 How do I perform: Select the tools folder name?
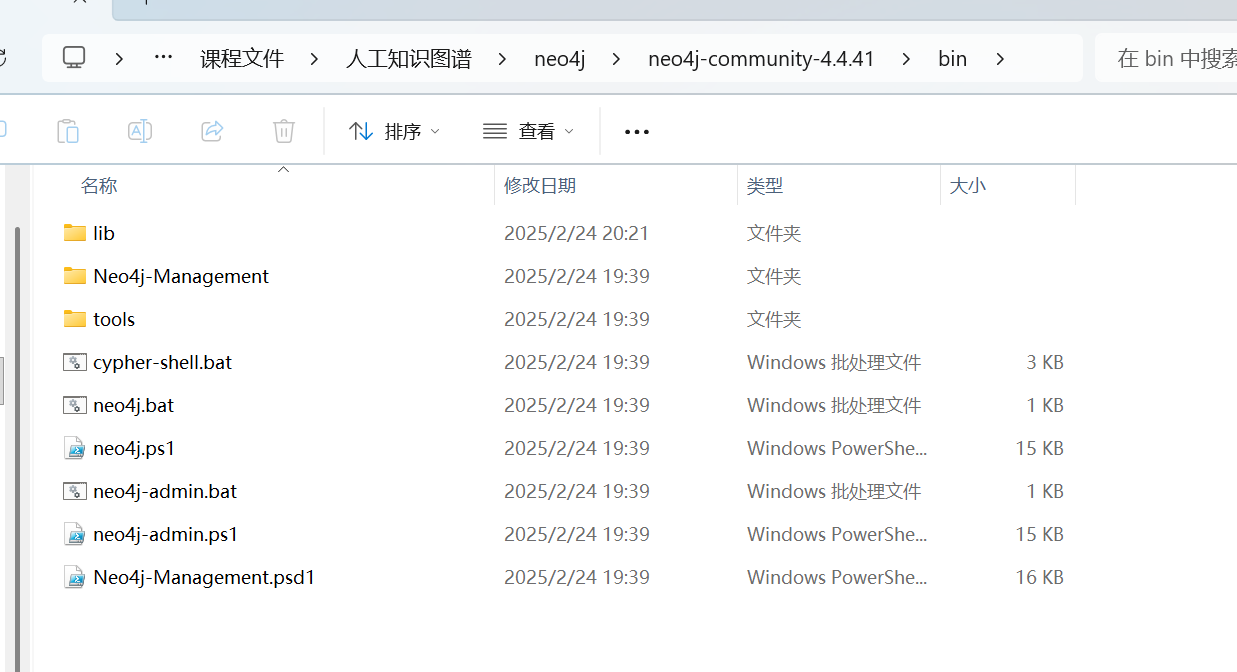(114, 319)
